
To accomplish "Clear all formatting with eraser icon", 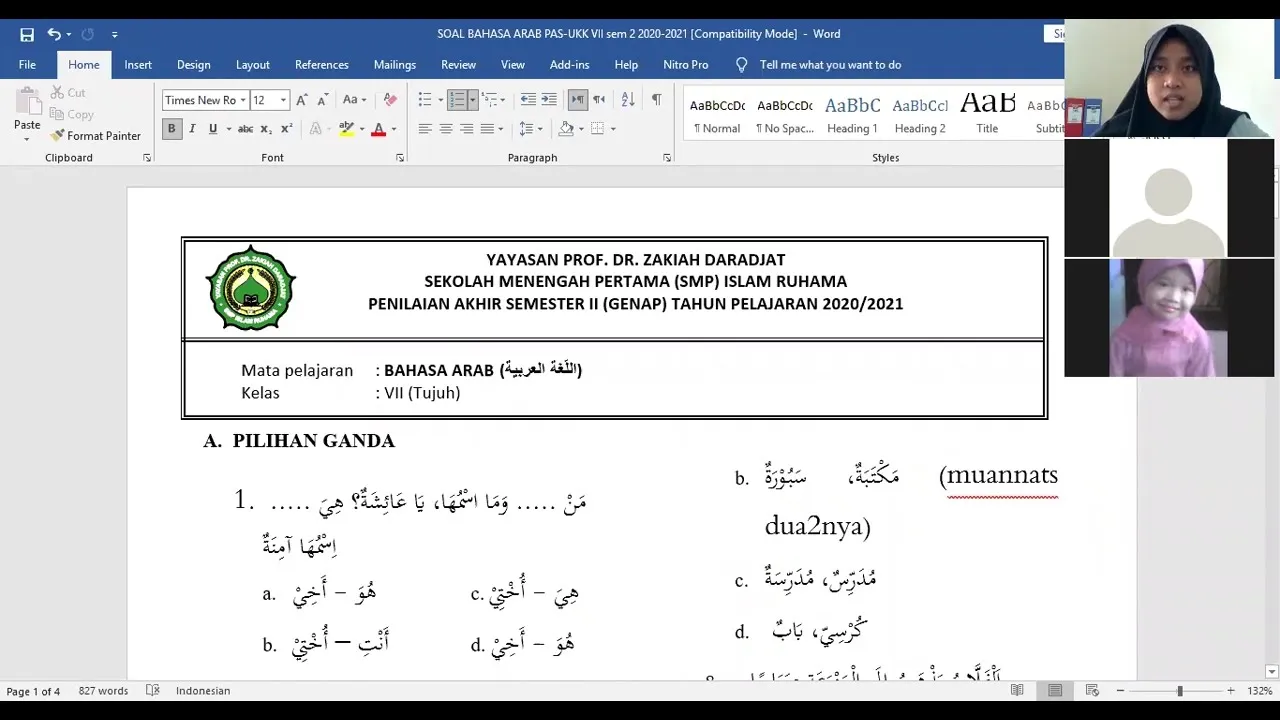I will coord(390,100).
